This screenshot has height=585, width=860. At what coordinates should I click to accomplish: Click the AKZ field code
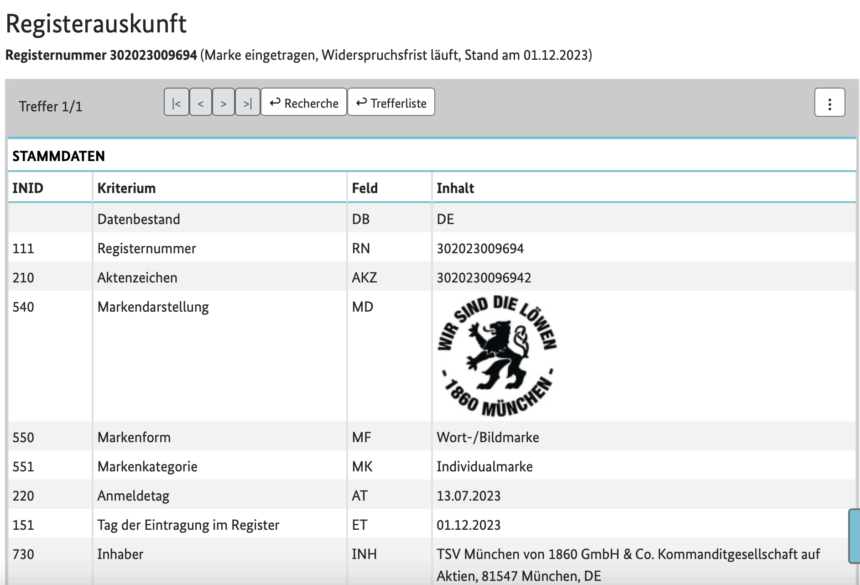click(x=364, y=277)
